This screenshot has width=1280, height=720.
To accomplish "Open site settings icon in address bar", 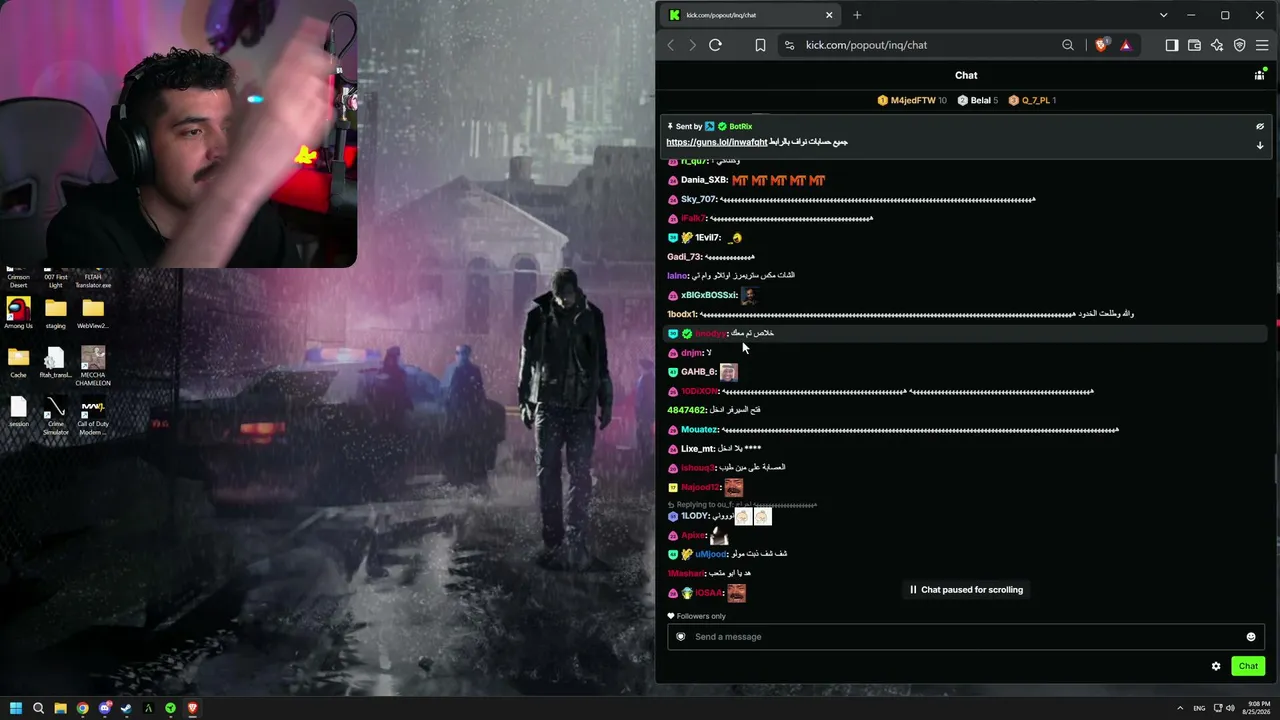I will tap(789, 45).
